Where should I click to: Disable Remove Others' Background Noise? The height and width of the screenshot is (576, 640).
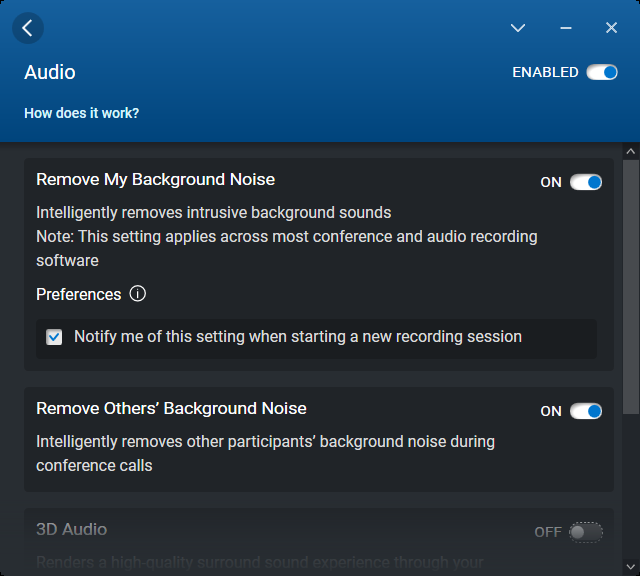click(x=586, y=411)
